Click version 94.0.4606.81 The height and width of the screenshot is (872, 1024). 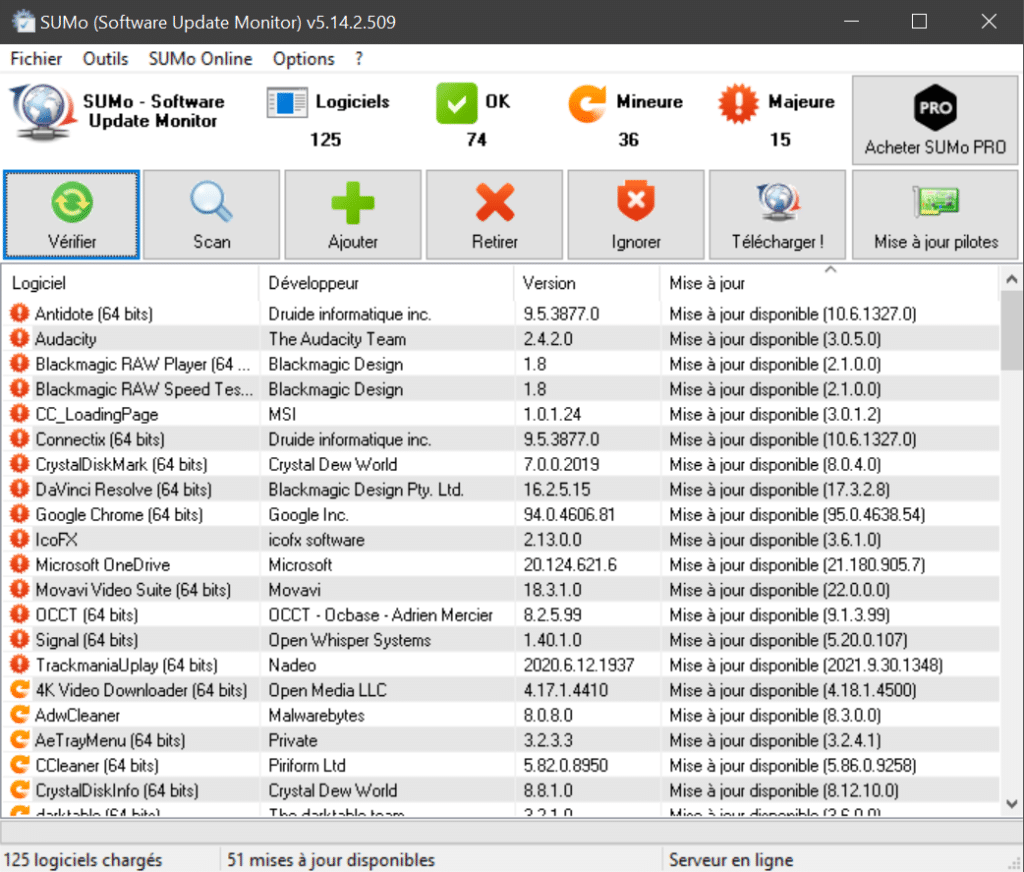569,515
